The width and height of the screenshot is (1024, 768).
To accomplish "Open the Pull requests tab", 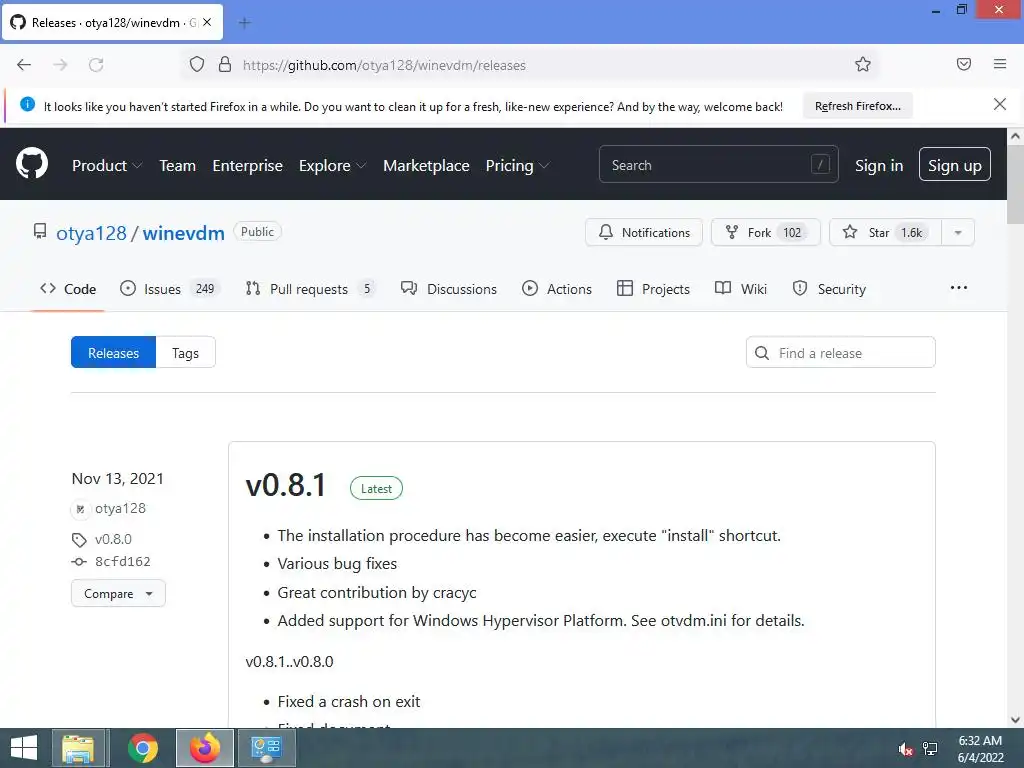I will pos(310,289).
